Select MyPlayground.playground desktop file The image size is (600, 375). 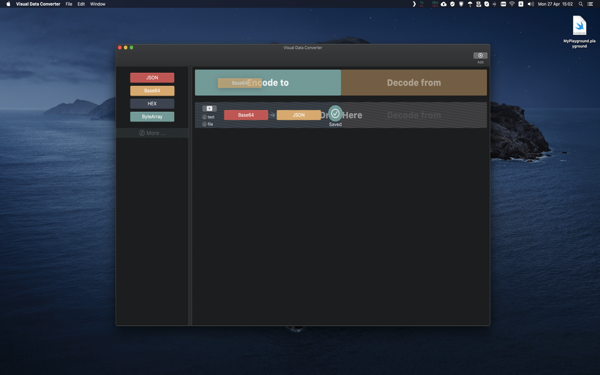coord(579,32)
